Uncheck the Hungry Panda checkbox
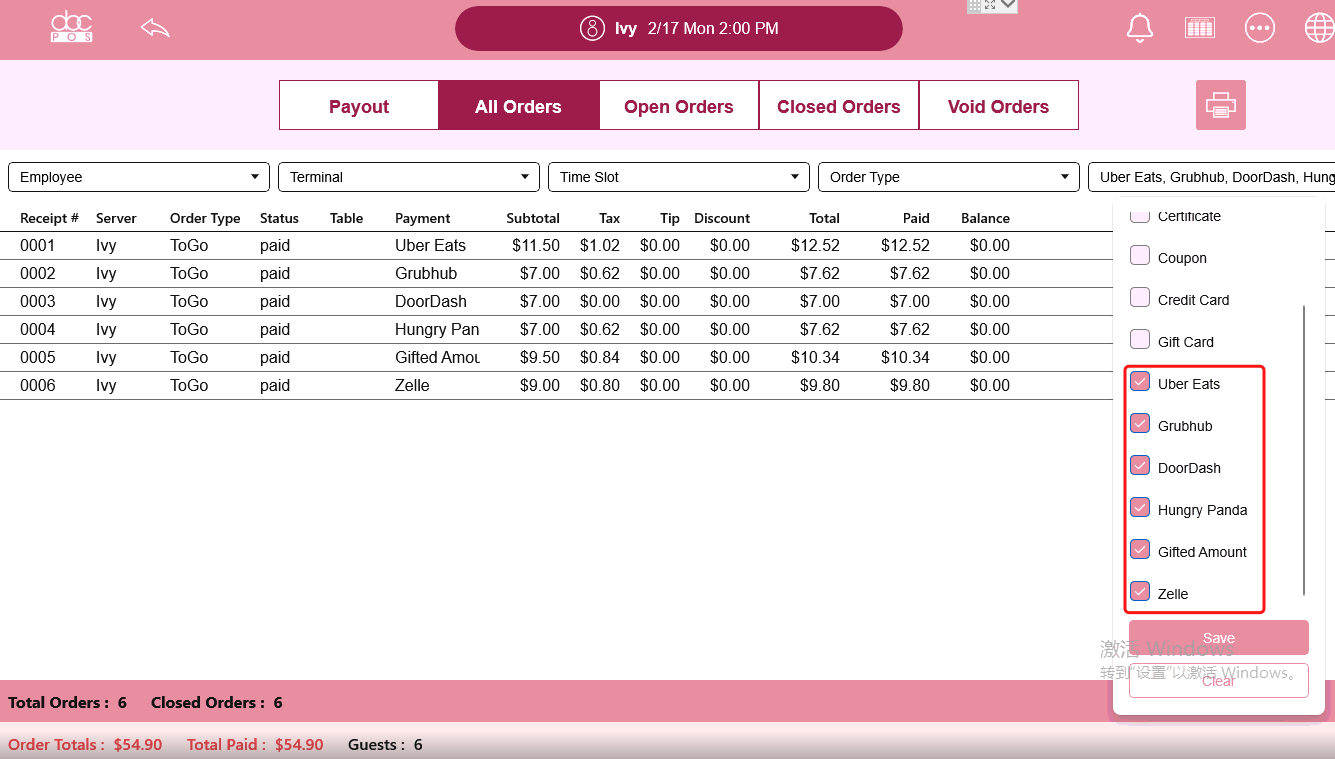1335x759 pixels. point(1140,507)
